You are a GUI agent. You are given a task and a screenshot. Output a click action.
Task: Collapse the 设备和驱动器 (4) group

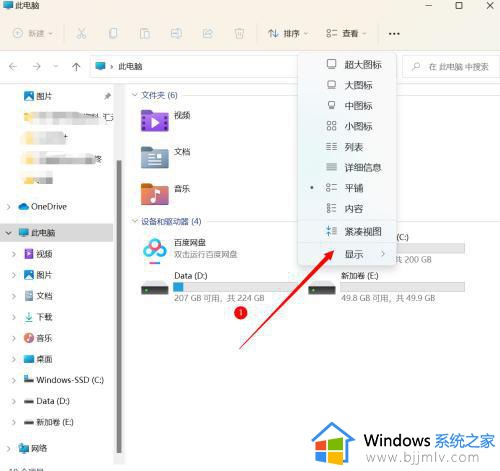[x=135, y=221]
